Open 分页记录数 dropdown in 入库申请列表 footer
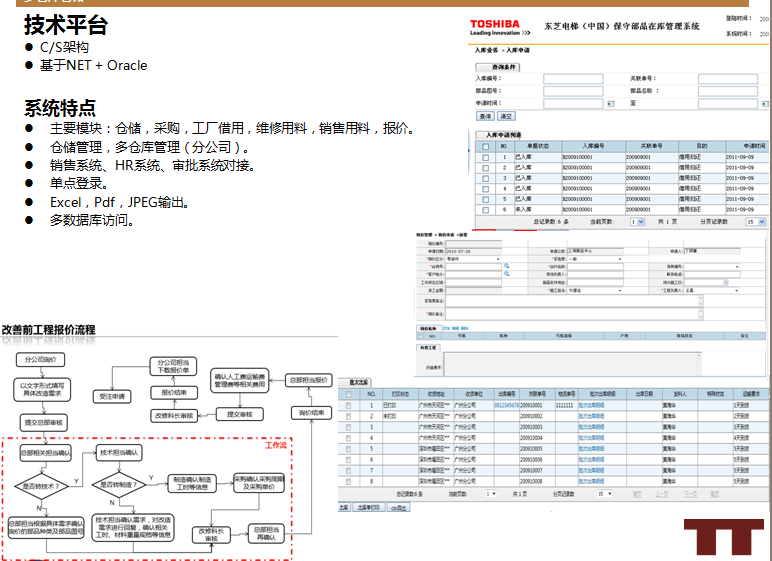 click(756, 222)
